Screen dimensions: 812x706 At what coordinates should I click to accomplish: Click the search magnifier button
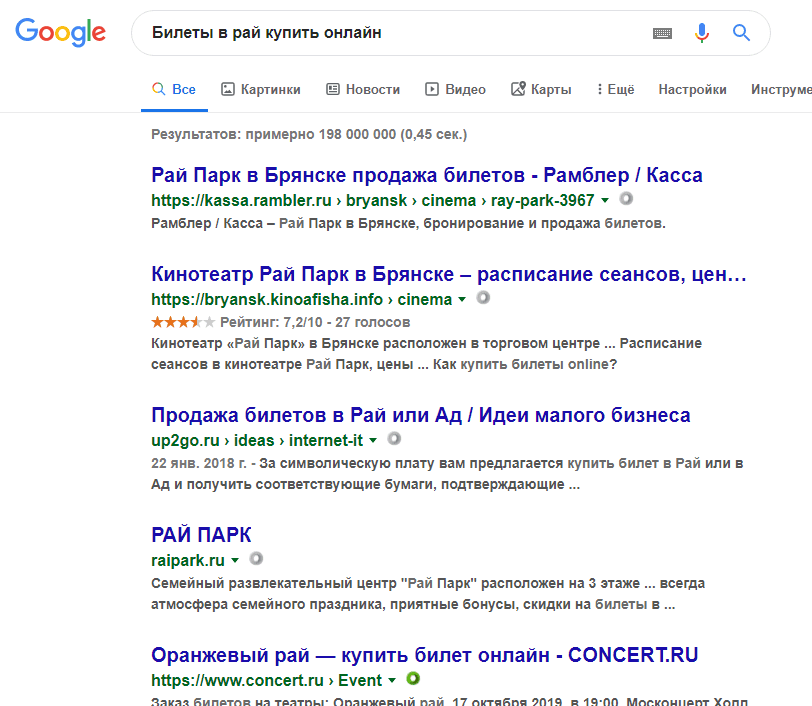point(741,33)
